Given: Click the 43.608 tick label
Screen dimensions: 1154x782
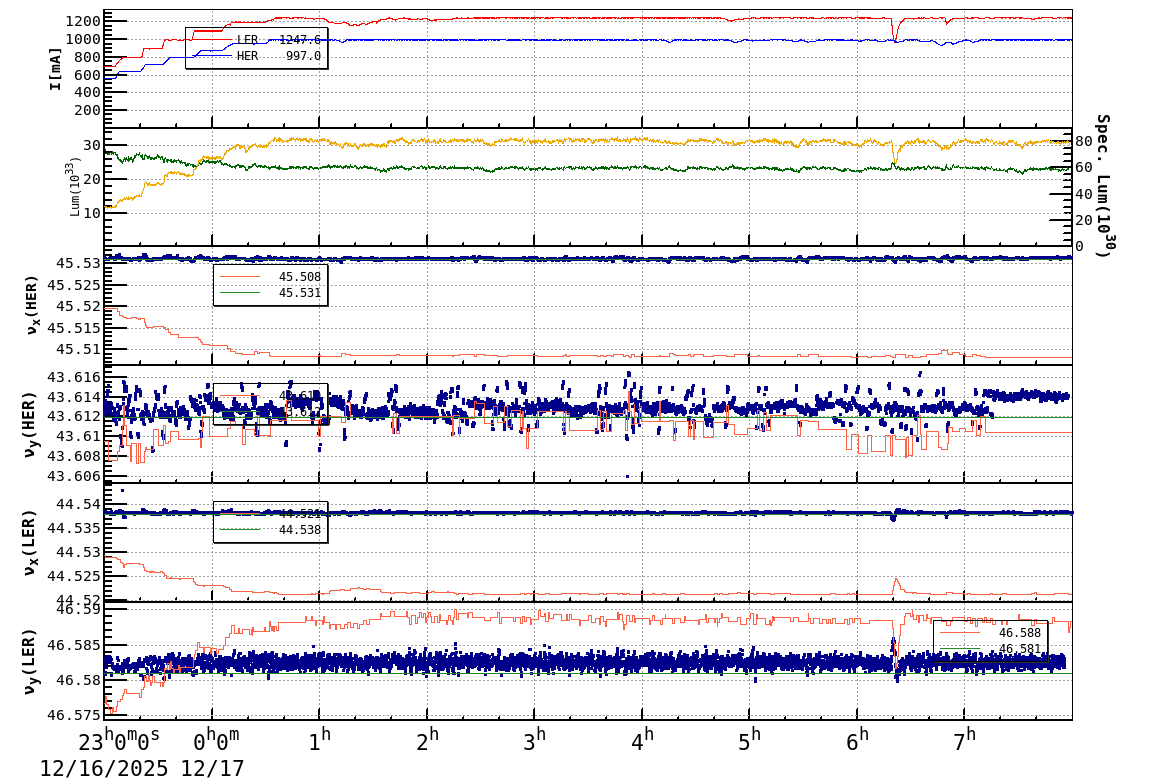Looking at the screenshot, I should [x=74, y=457].
